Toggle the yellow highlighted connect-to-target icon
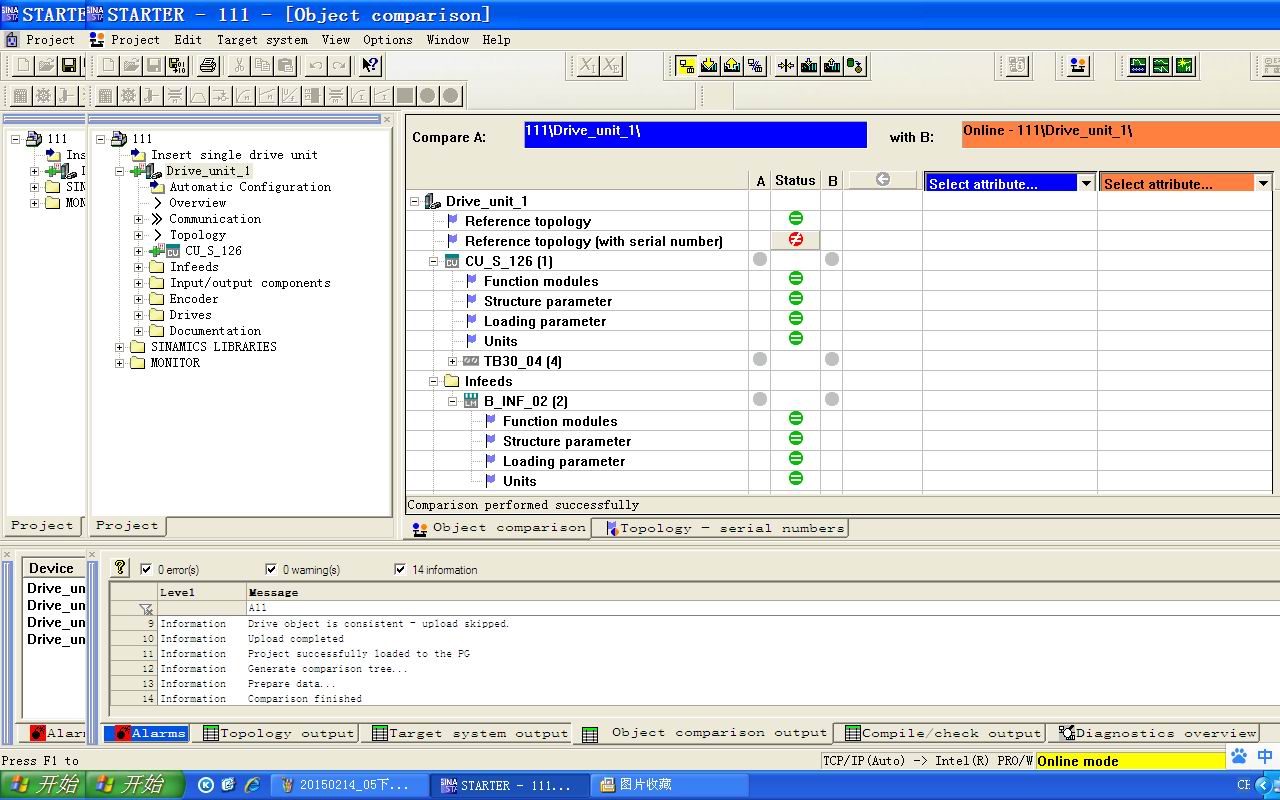 pos(686,66)
